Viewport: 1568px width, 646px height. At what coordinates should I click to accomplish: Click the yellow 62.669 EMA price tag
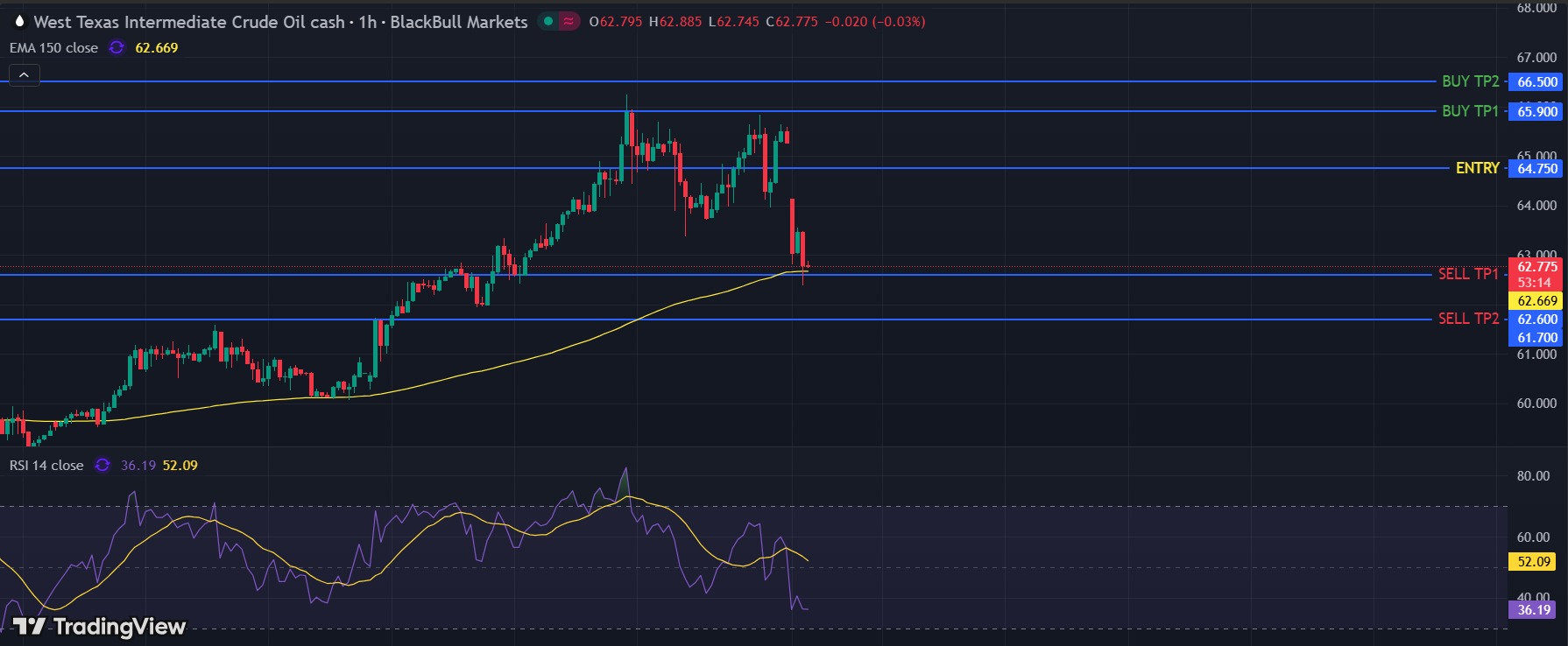(1536, 300)
